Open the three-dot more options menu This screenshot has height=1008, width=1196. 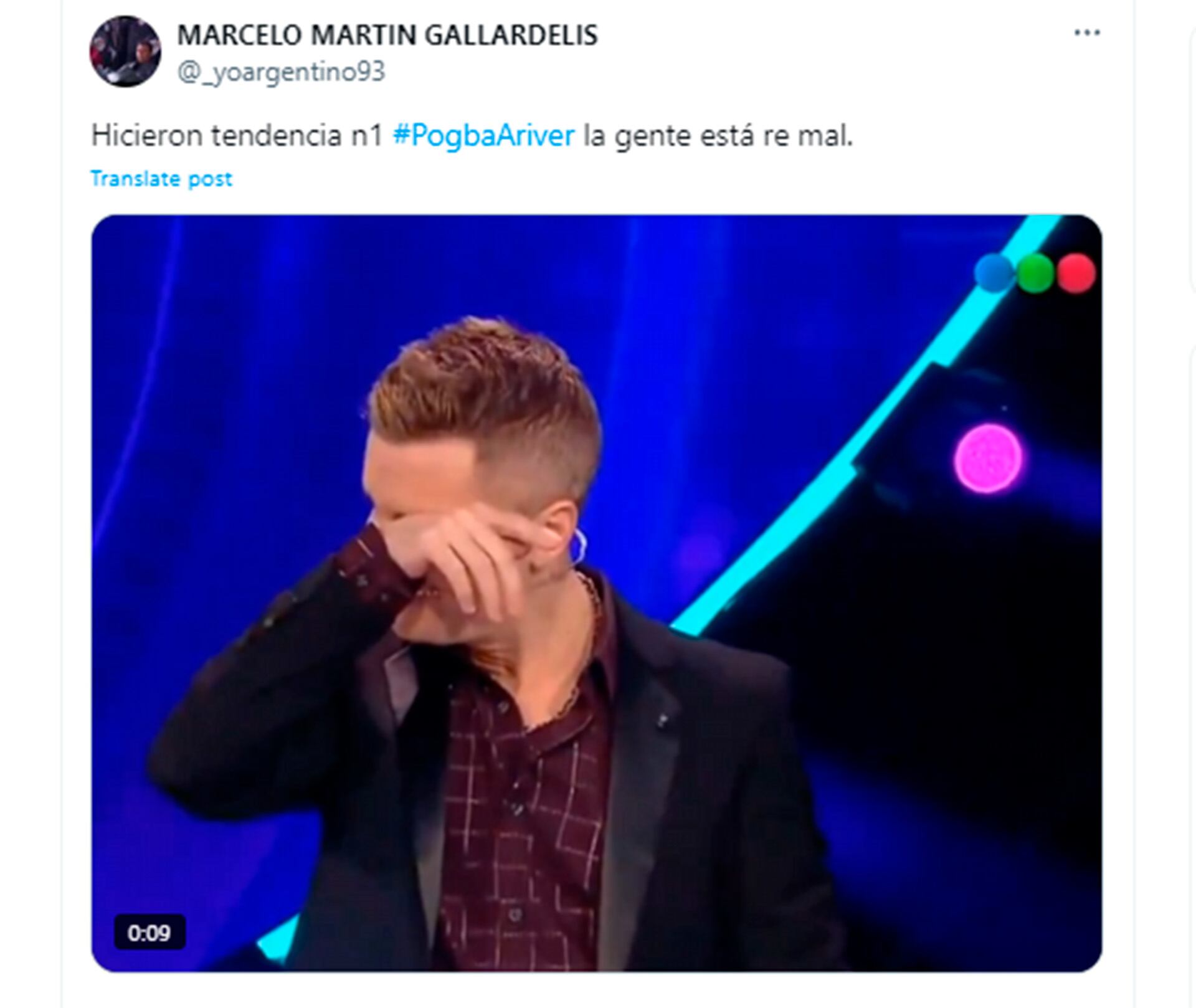click(x=1087, y=32)
